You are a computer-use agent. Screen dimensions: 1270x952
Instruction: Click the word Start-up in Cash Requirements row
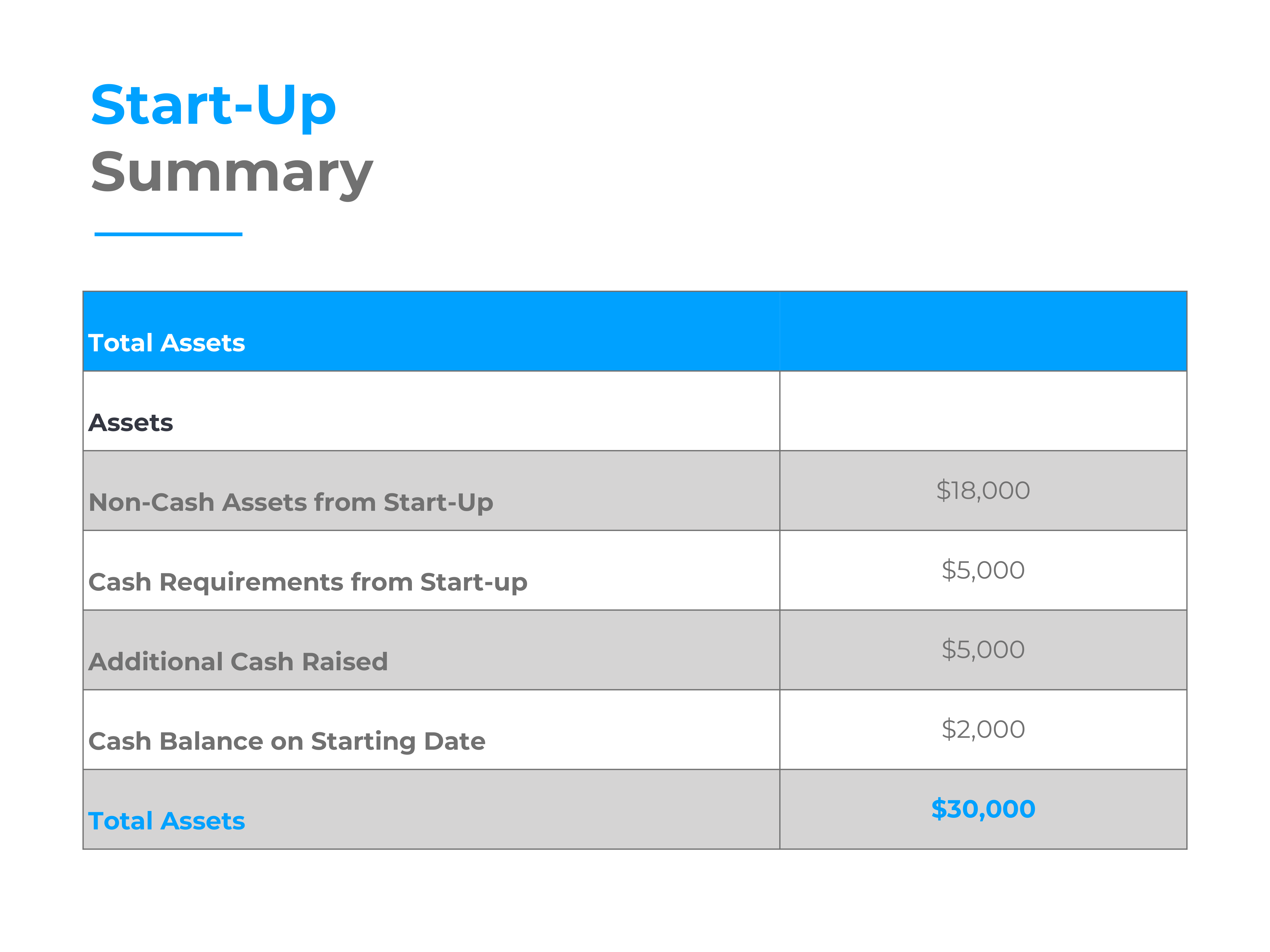pyautogui.click(x=474, y=583)
